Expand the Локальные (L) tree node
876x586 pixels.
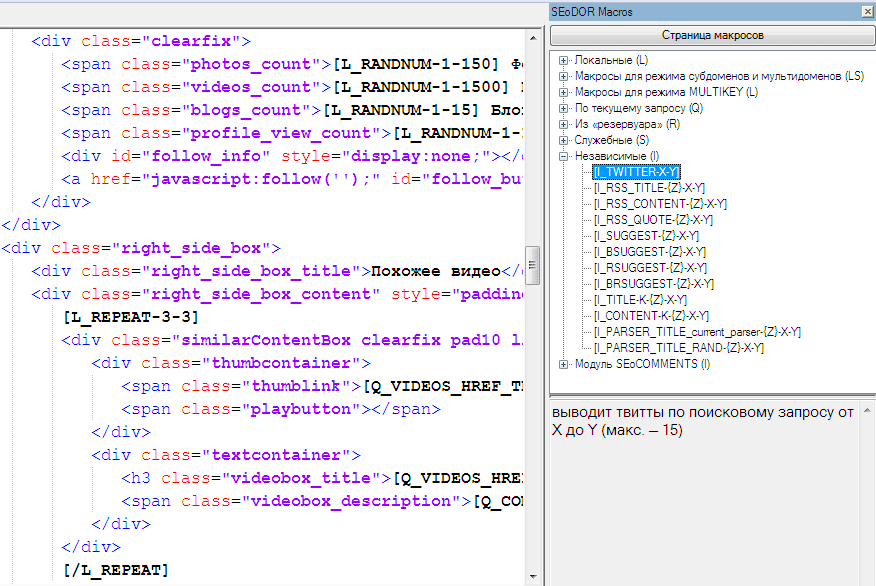565,61
